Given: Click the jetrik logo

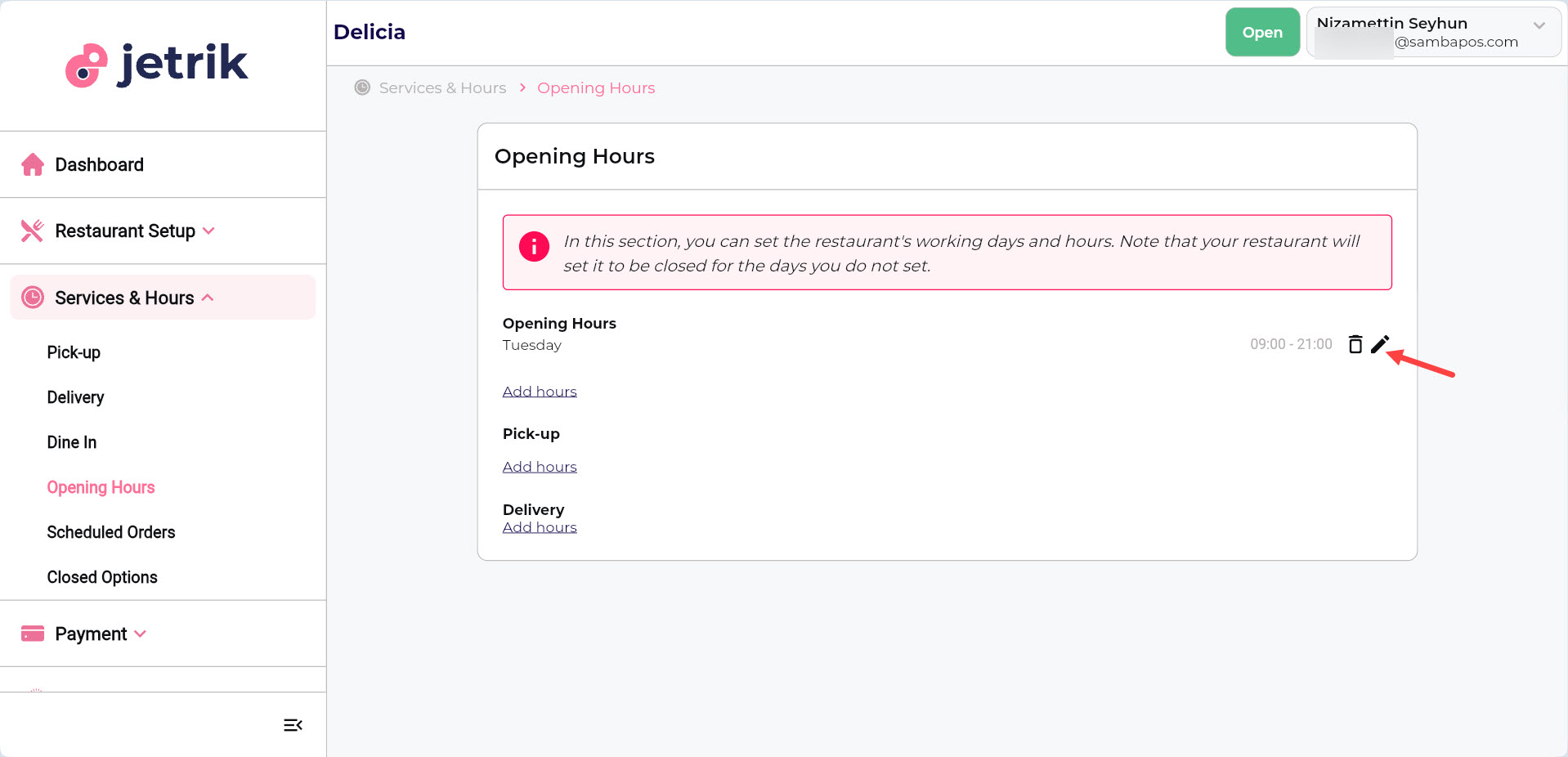Looking at the screenshot, I should click(155, 63).
